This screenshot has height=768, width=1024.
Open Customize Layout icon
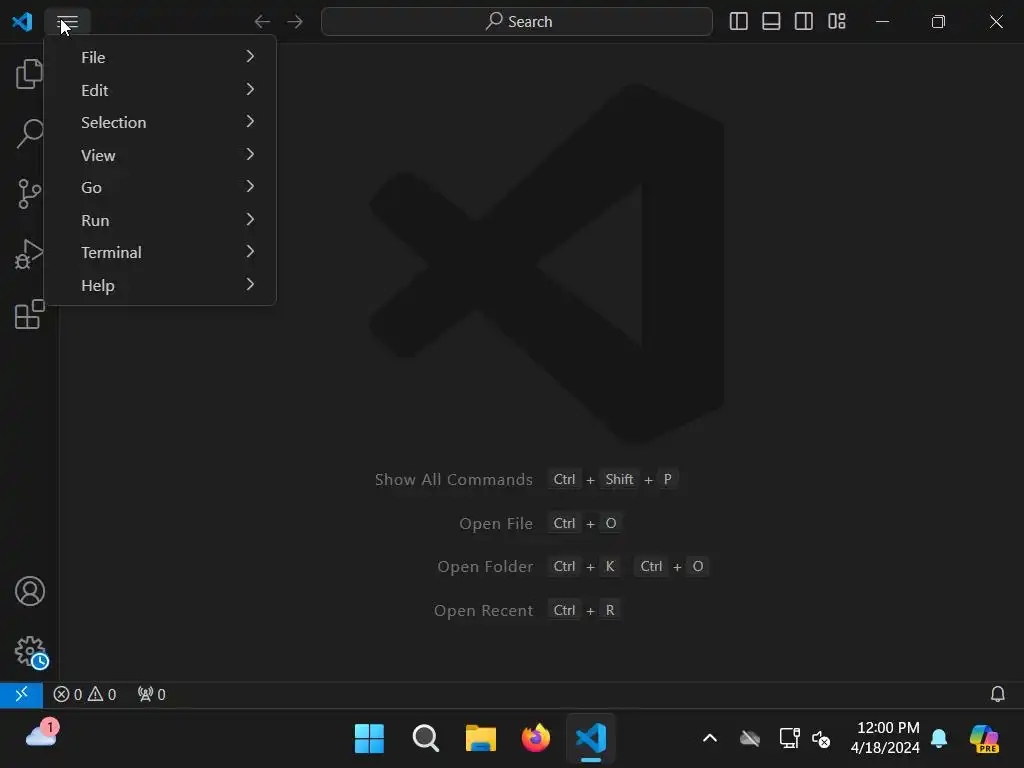(837, 22)
